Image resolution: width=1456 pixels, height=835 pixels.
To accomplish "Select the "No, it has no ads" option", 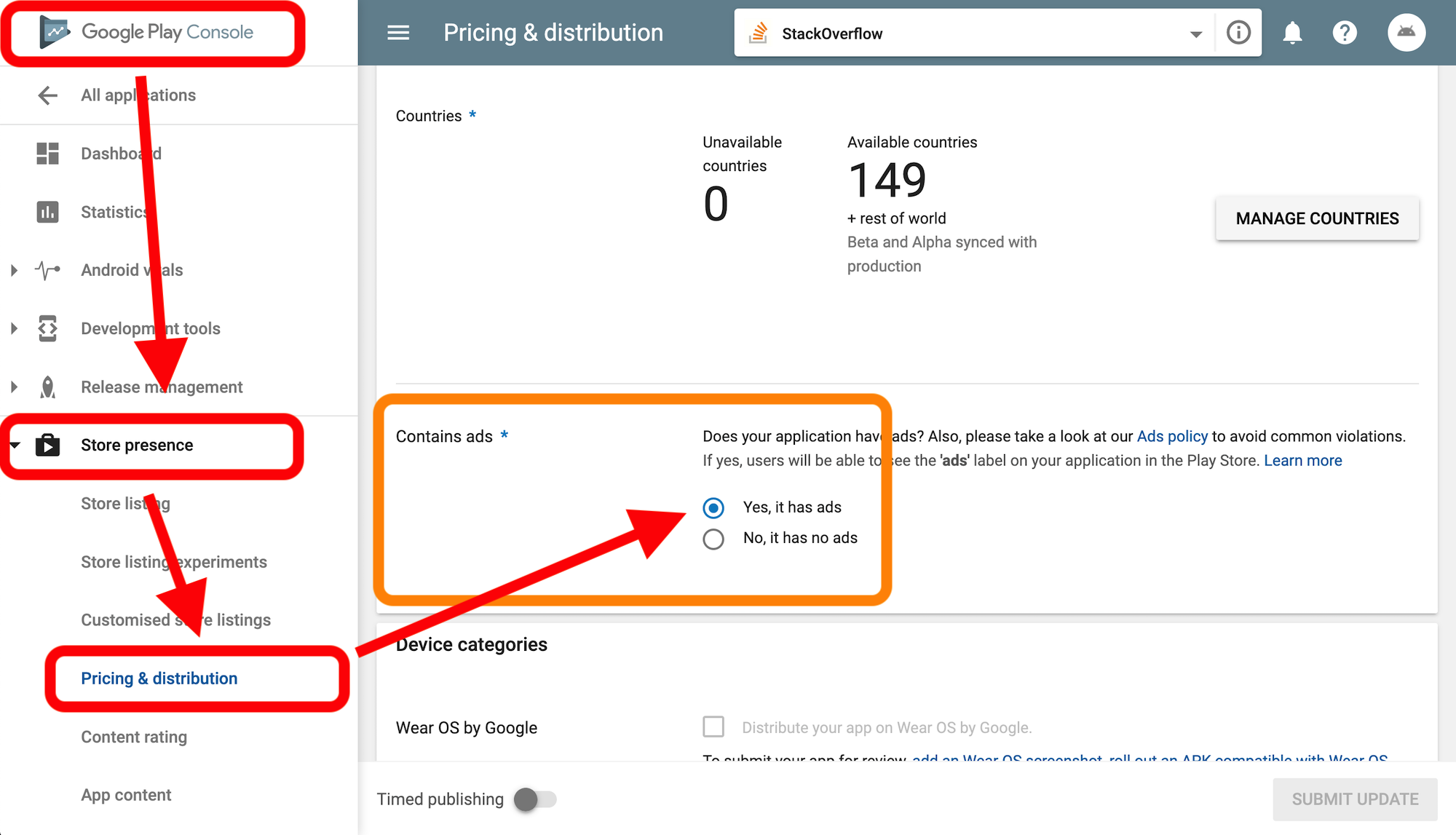I will point(713,539).
